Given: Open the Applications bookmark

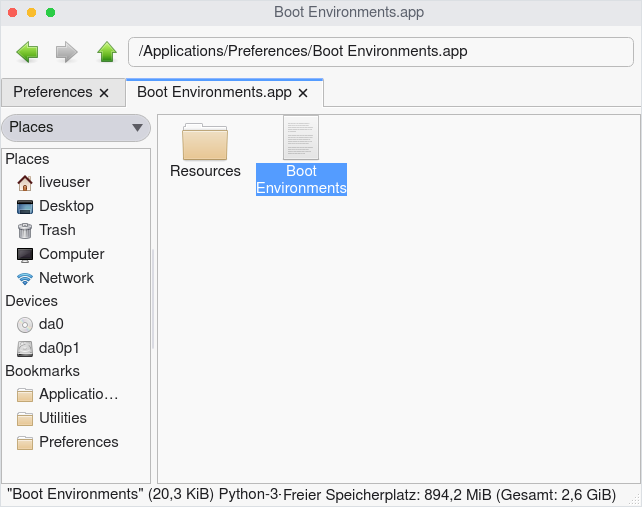Looking at the screenshot, I should (78, 394).
